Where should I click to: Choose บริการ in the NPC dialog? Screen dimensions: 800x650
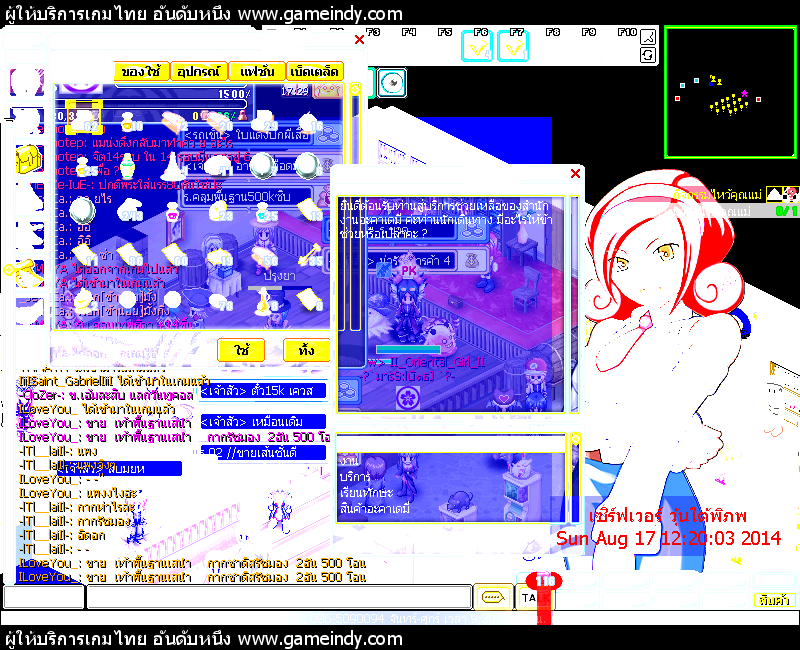click(x=355, y=477)
